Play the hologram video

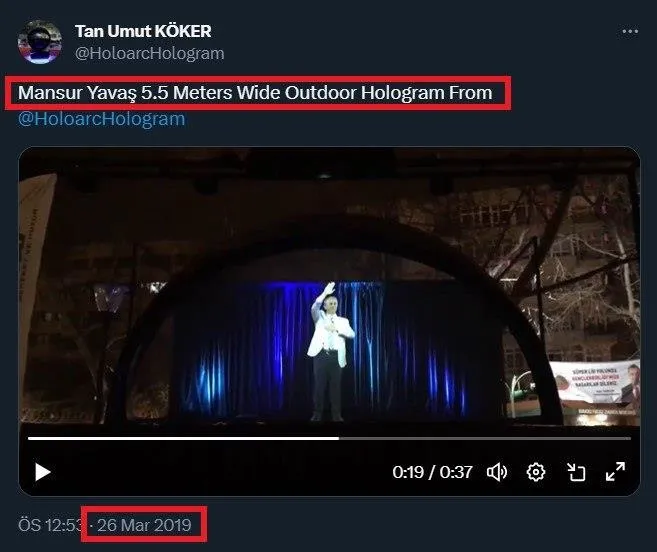click(x=42, y=472)
